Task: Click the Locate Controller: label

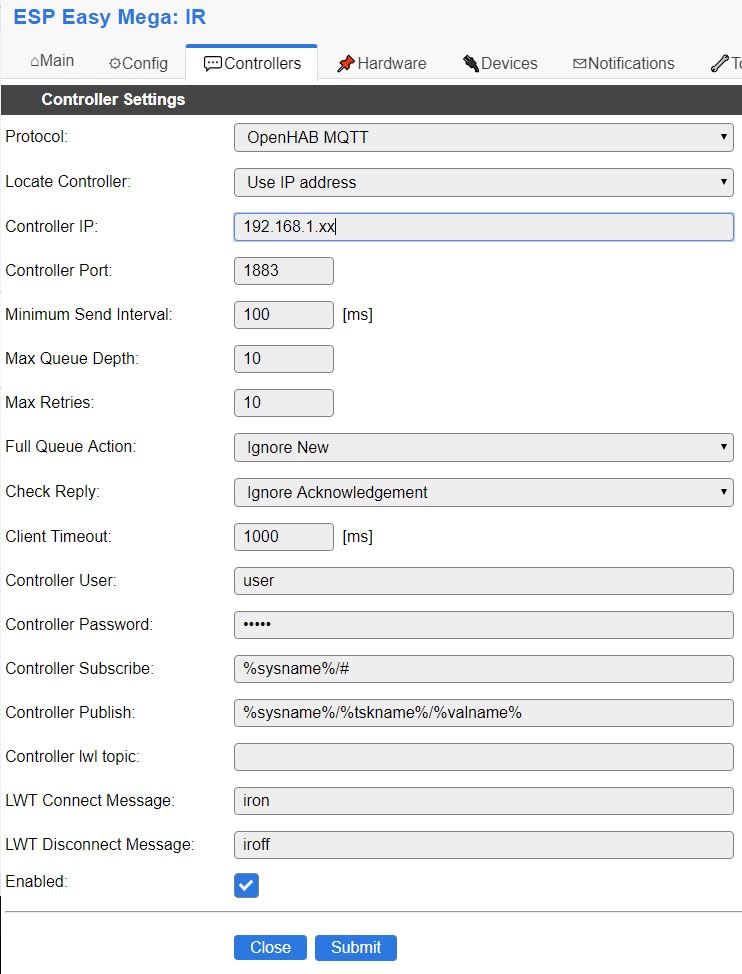Action: [x=68, y=181]
